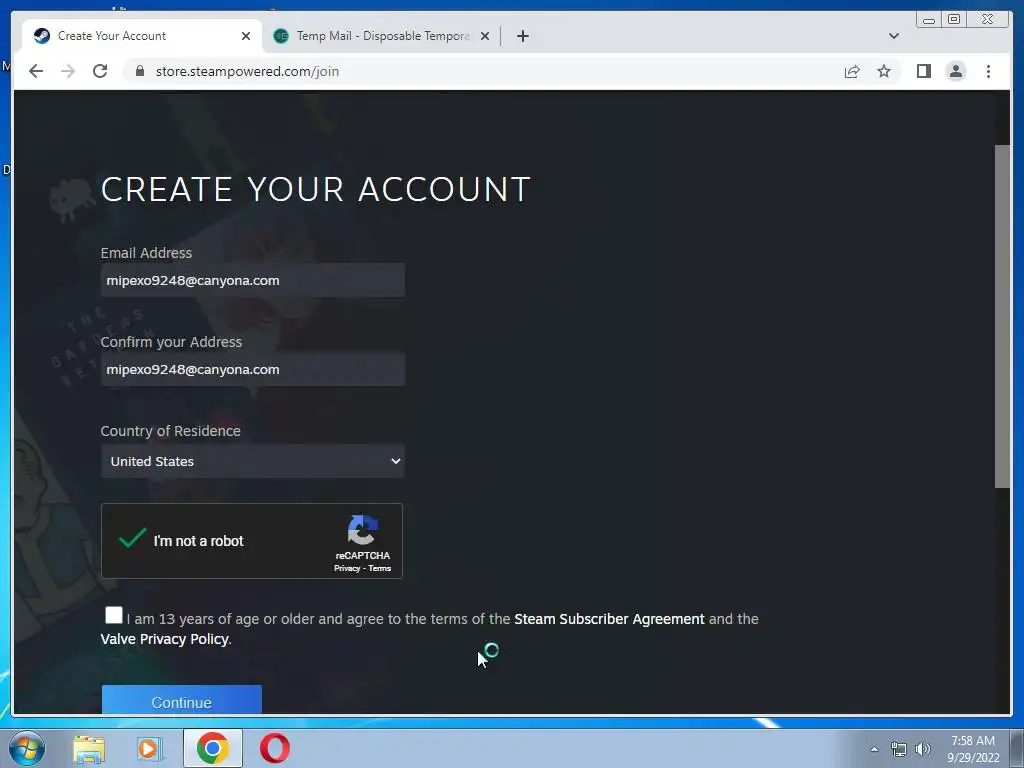Click the Email Address field

pyautogui.click(x=253, y=280)
